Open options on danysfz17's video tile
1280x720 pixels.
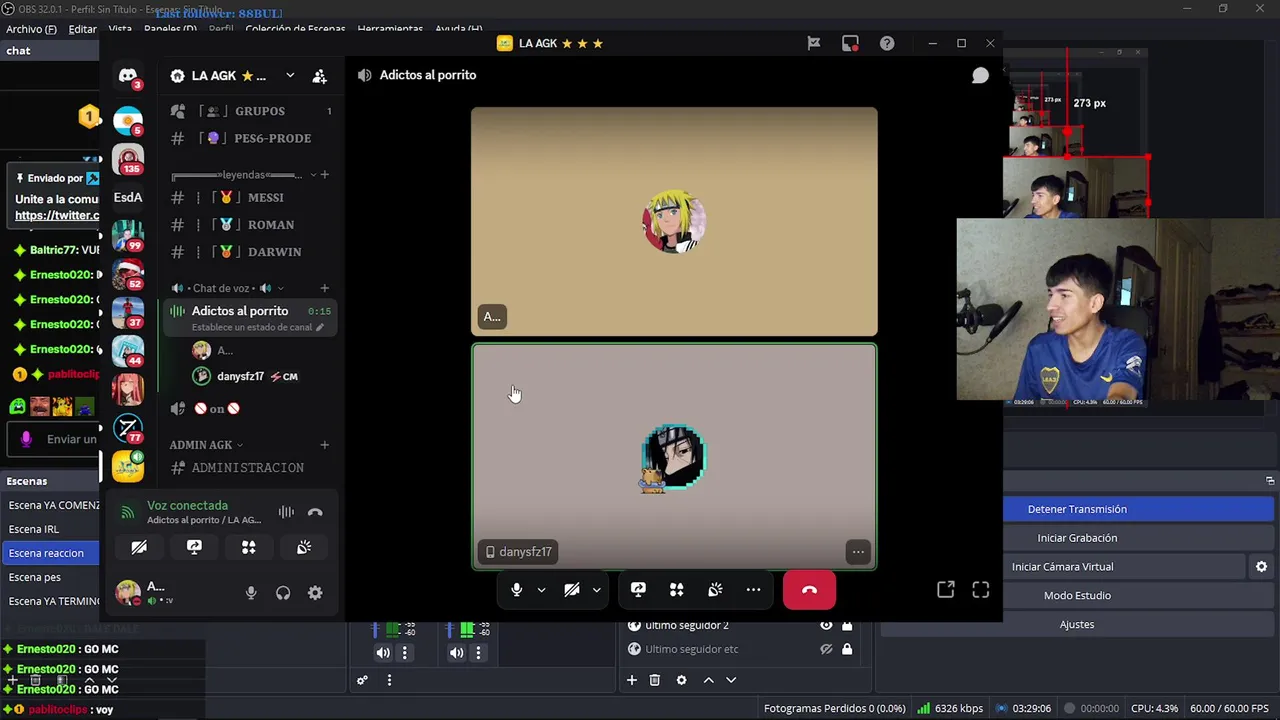(x=858, y=552)
